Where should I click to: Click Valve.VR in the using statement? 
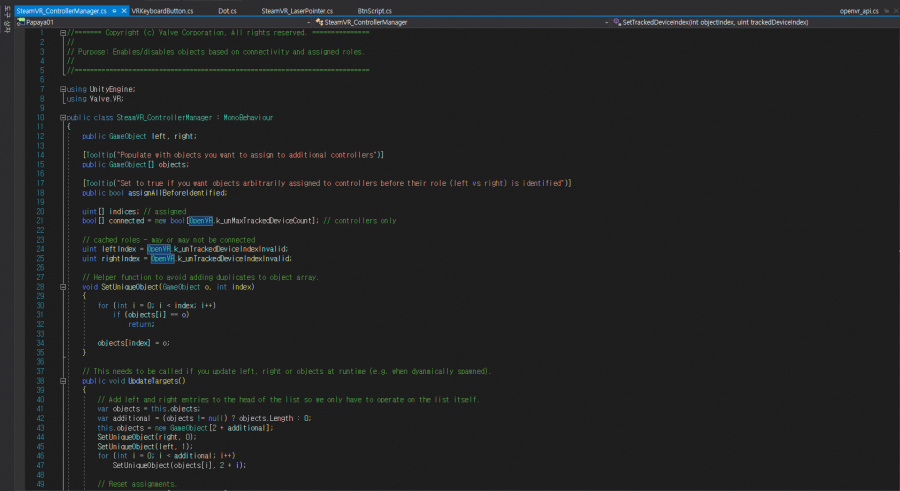105,99
